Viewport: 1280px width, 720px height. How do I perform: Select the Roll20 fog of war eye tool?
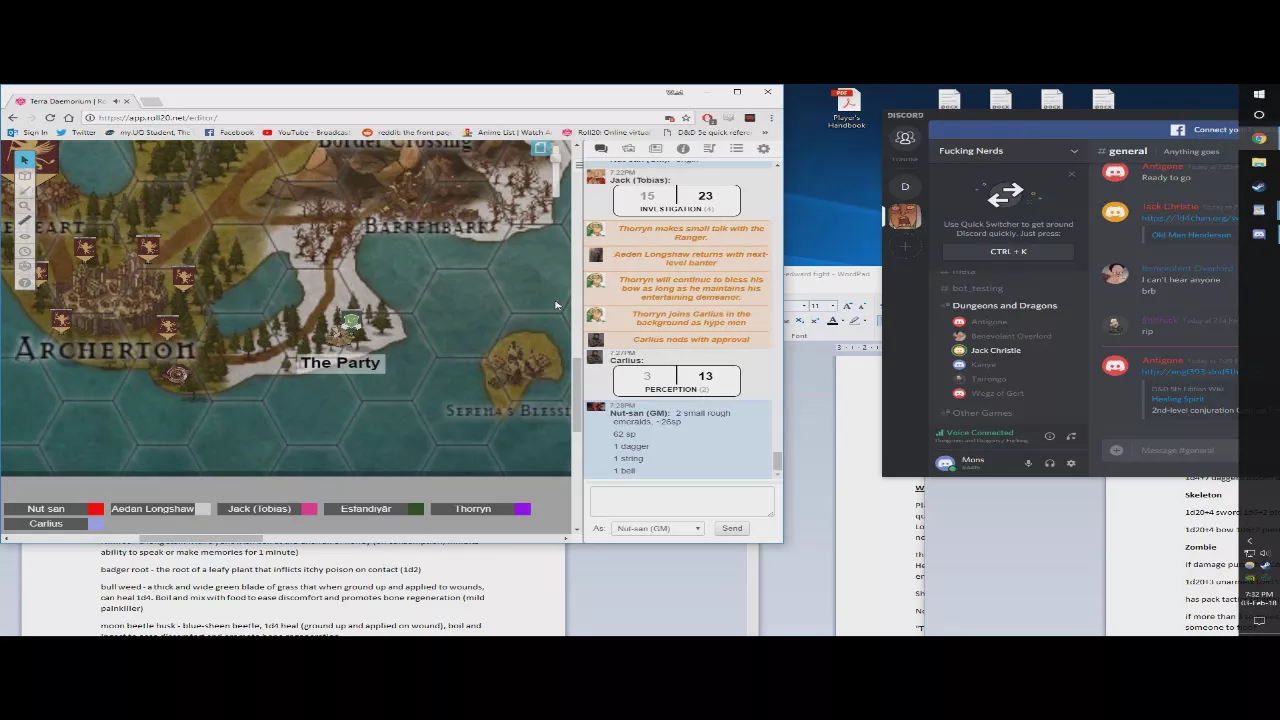pos(25,237)
